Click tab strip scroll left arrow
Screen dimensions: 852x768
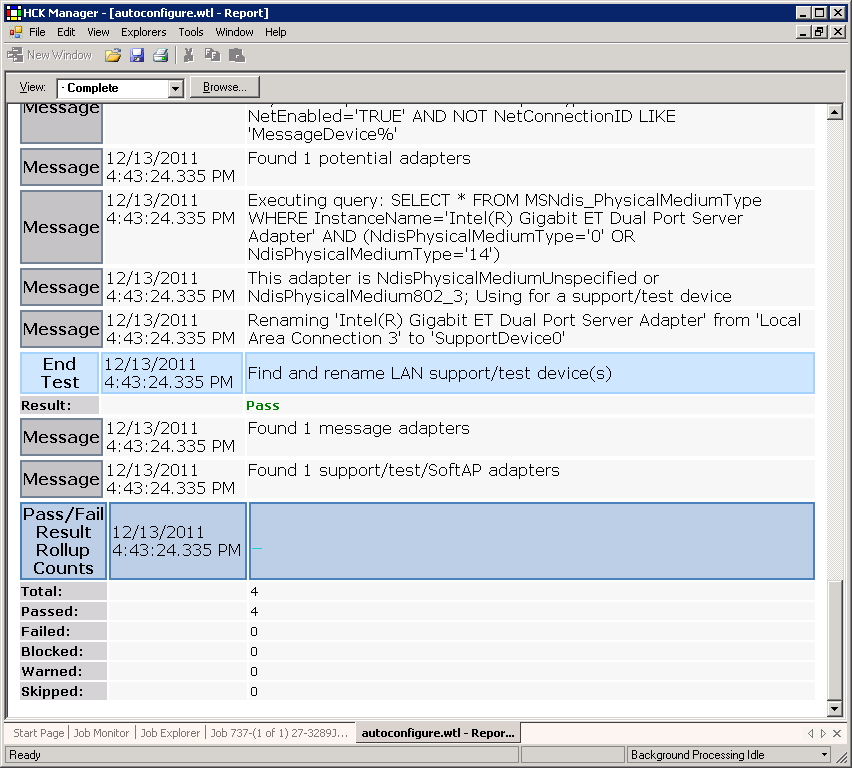pos(810,733)
